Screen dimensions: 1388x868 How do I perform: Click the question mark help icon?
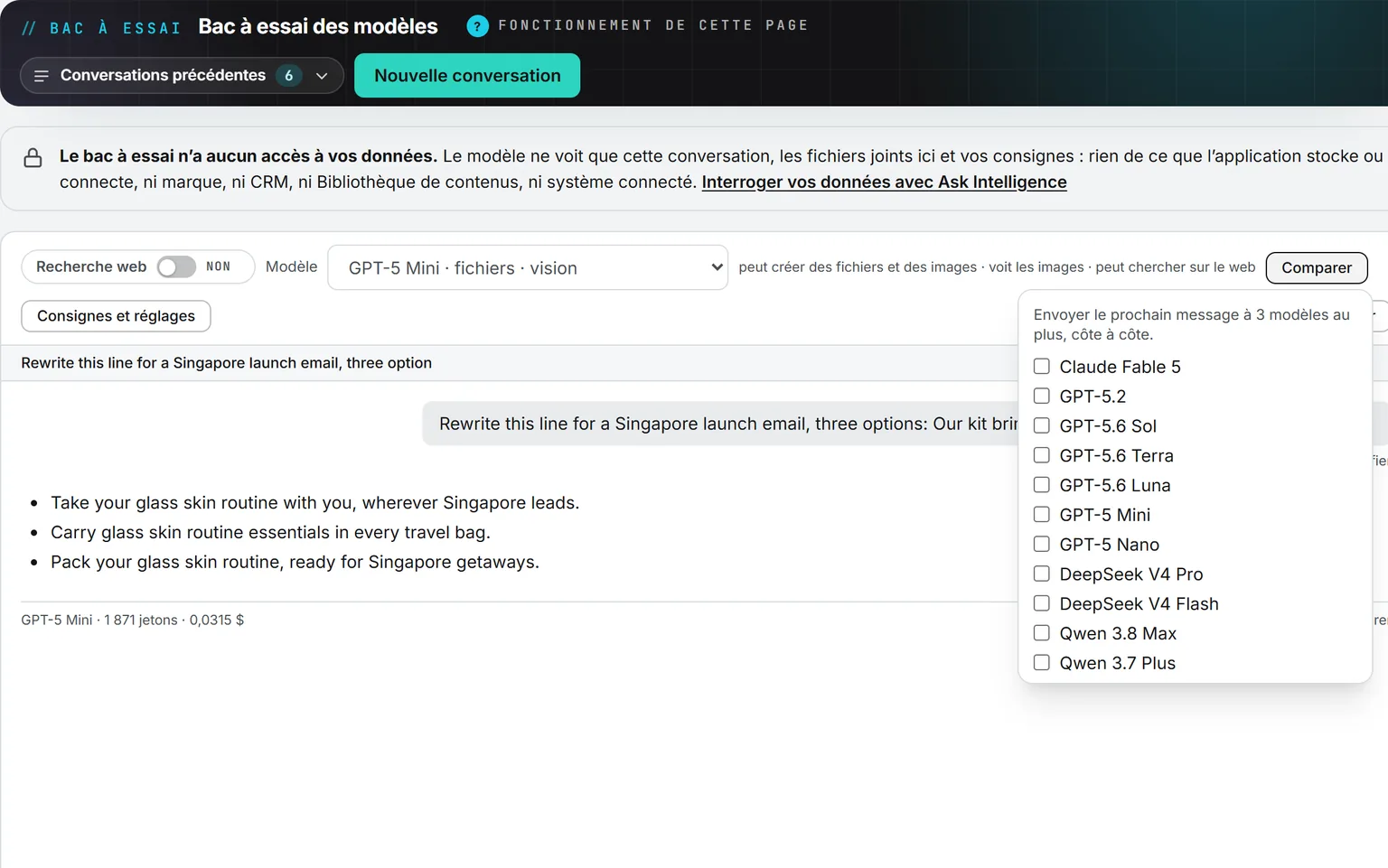pos(477,26)
